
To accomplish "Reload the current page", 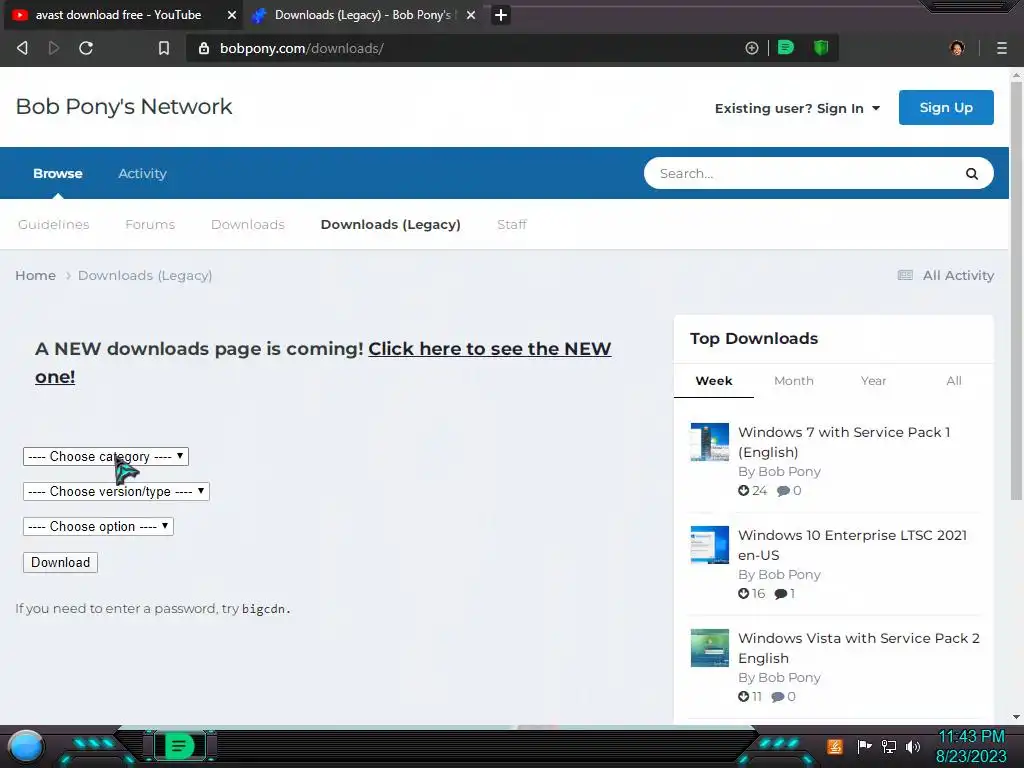I will point(86,48).
